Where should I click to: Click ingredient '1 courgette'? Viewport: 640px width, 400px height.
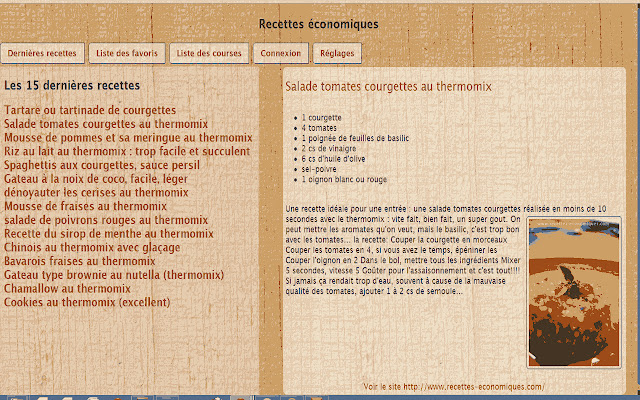tap(321, 118)
